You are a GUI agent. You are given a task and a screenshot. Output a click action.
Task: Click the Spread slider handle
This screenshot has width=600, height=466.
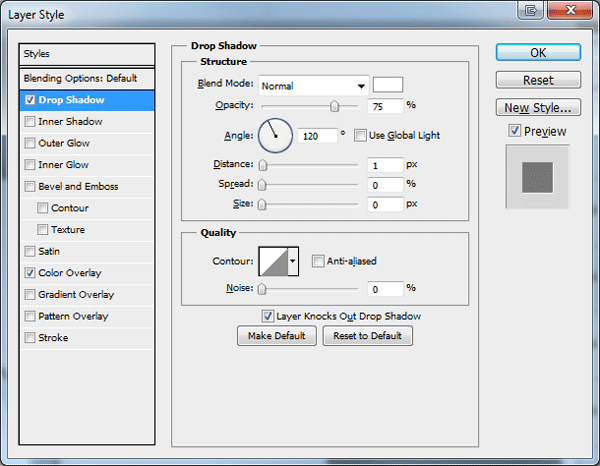262,185
